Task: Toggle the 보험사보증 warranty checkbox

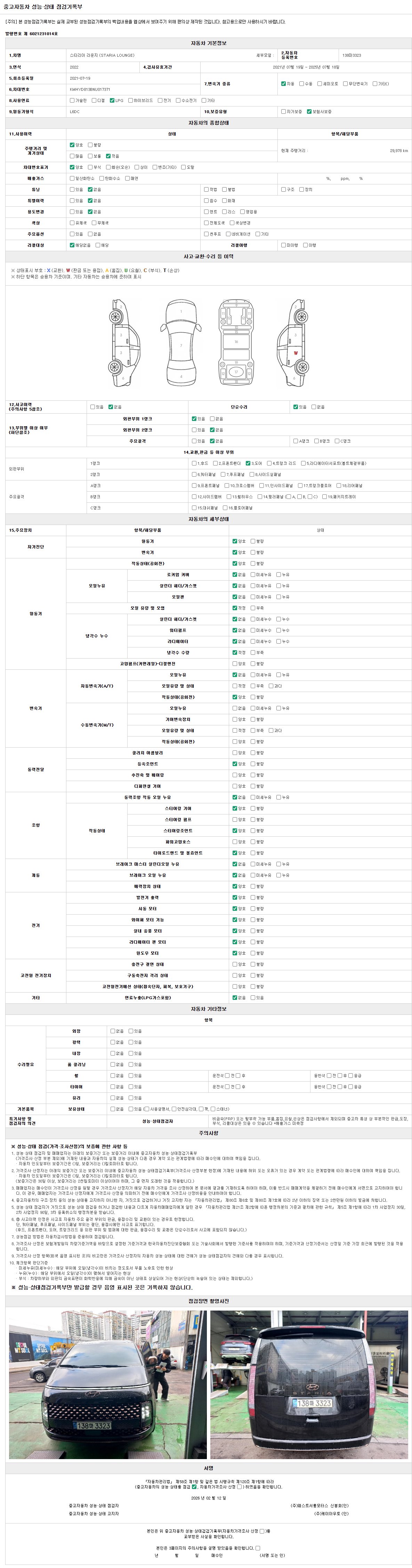Action: (309, 112)
